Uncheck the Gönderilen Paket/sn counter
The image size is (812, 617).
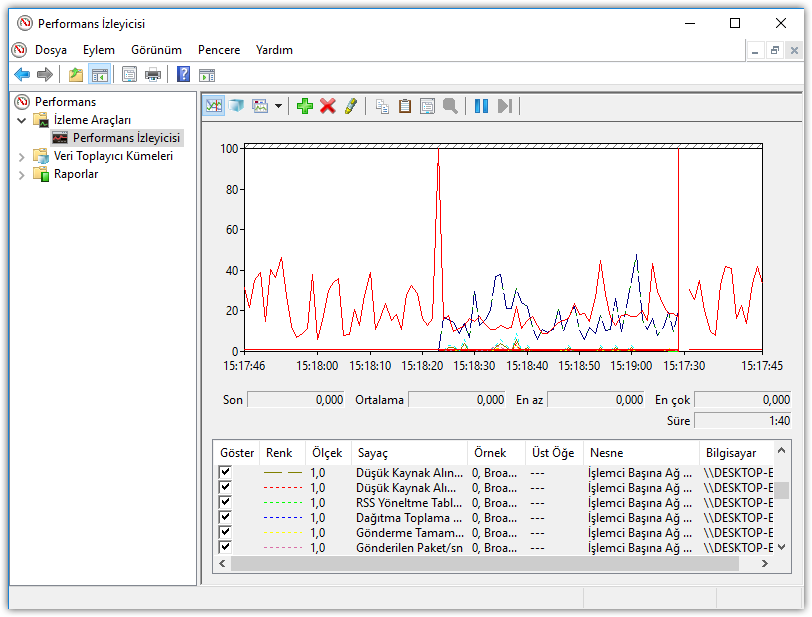click(225, 547)
